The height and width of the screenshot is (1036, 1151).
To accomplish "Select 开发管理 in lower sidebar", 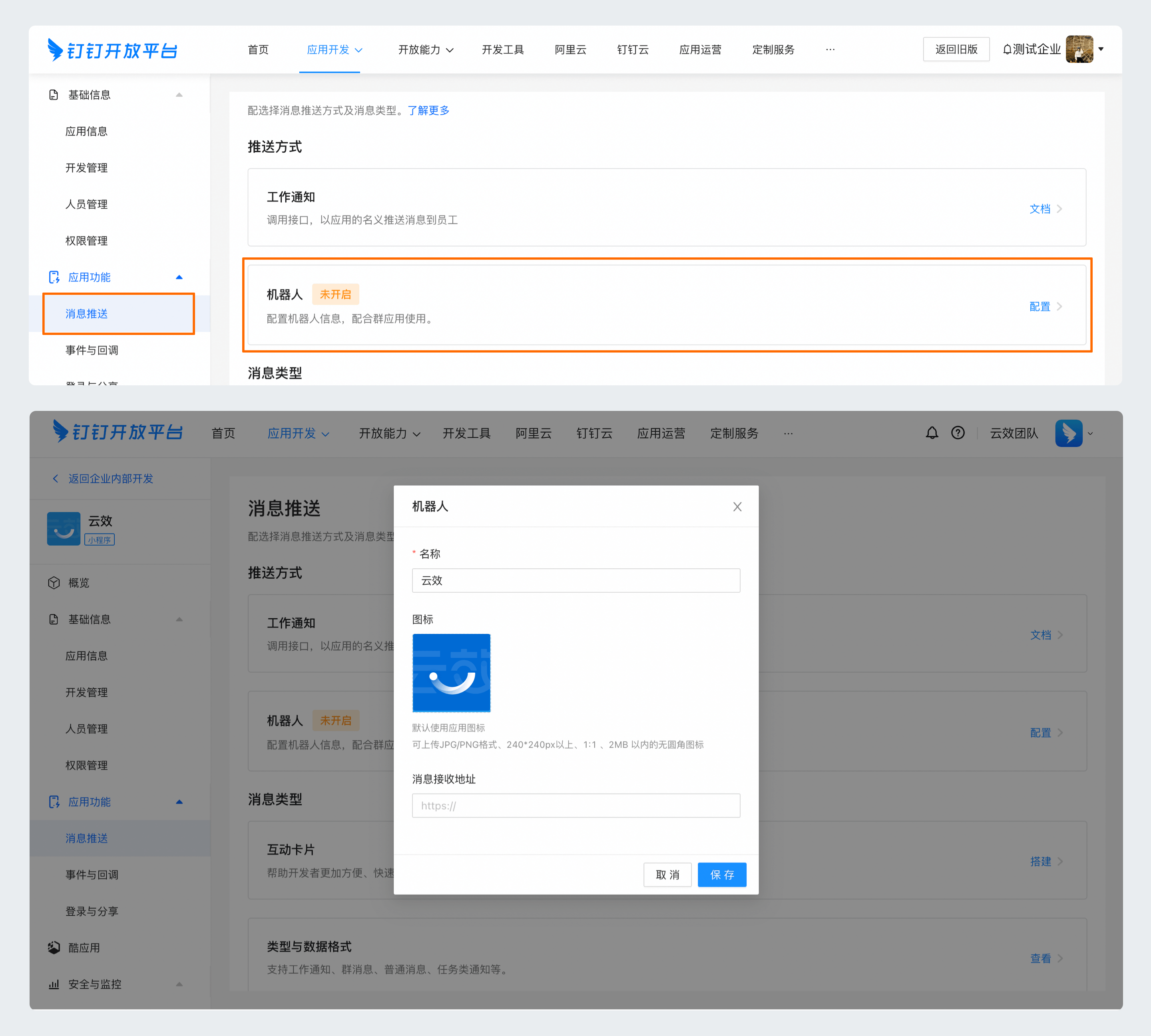I will 86,692.
